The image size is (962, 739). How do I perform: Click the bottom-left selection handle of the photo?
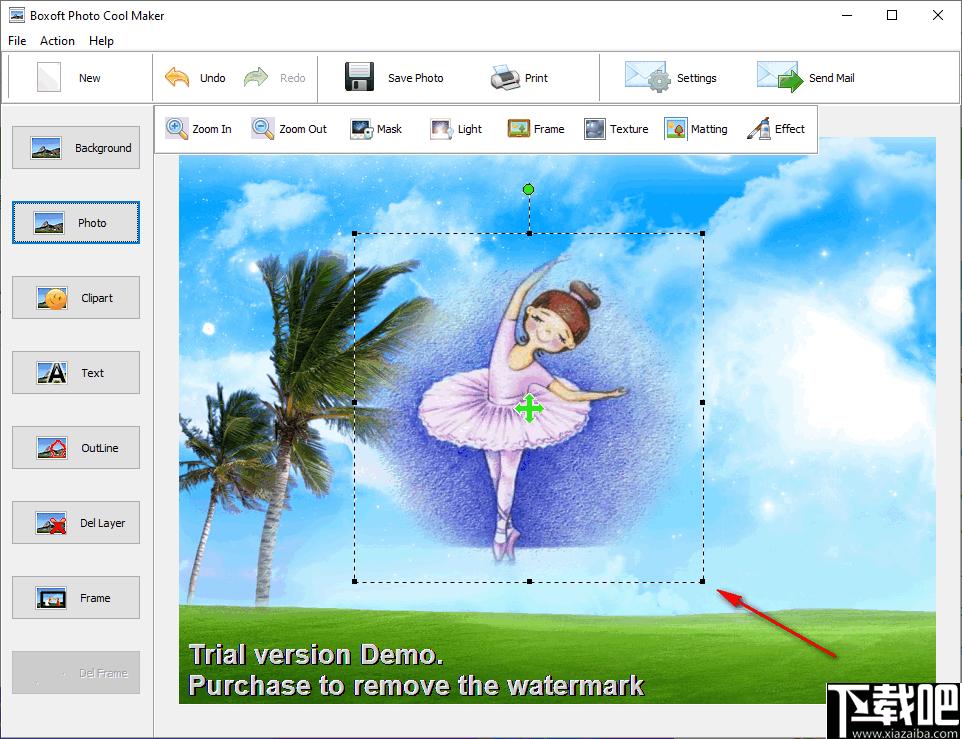355,581
